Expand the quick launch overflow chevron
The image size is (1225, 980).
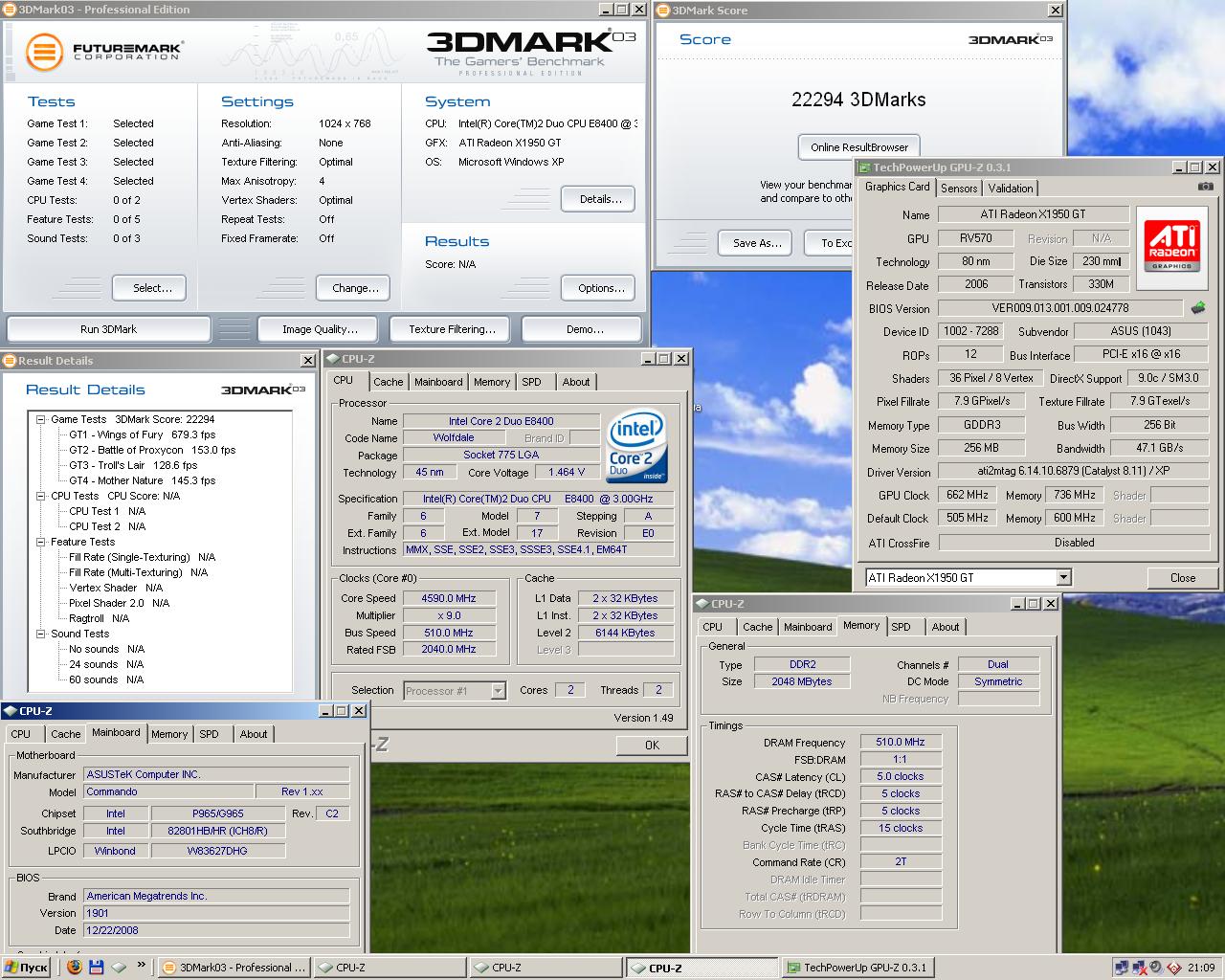click(142, 965)
